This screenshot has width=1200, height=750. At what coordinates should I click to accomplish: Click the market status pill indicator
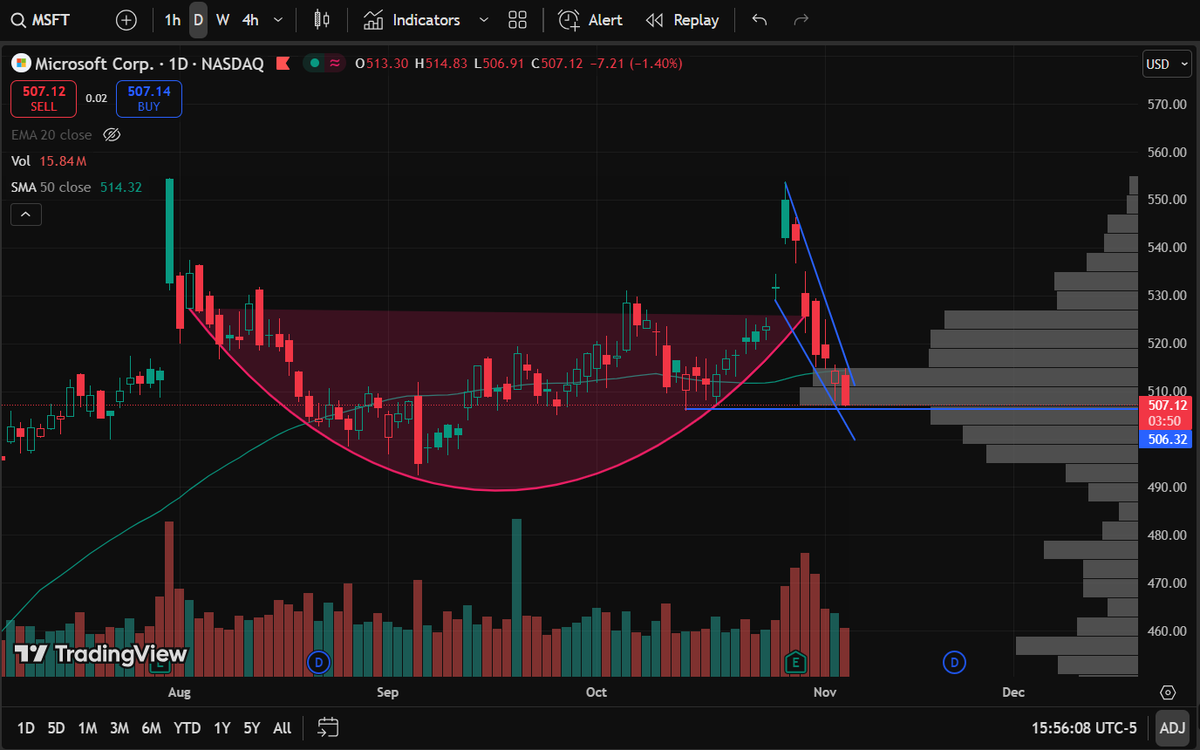pos(326,63)
